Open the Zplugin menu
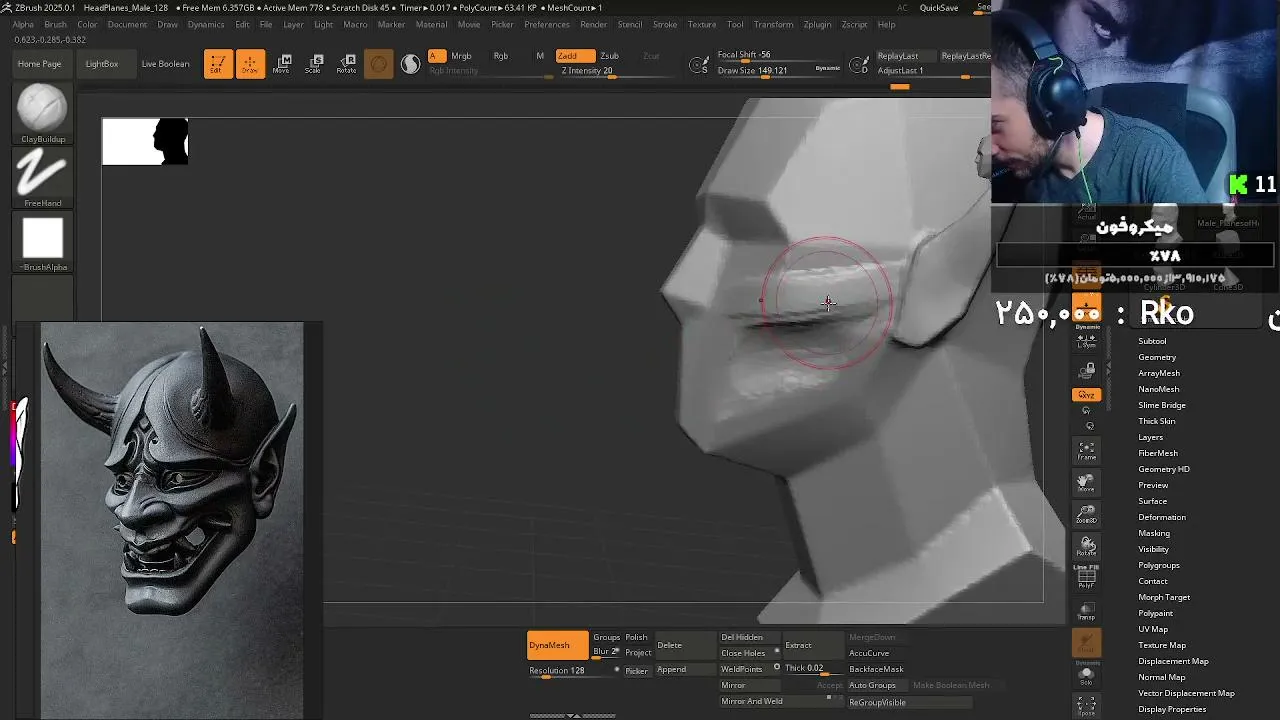The width and height of the screenshot is (1280, 720). tap(817, 24)
